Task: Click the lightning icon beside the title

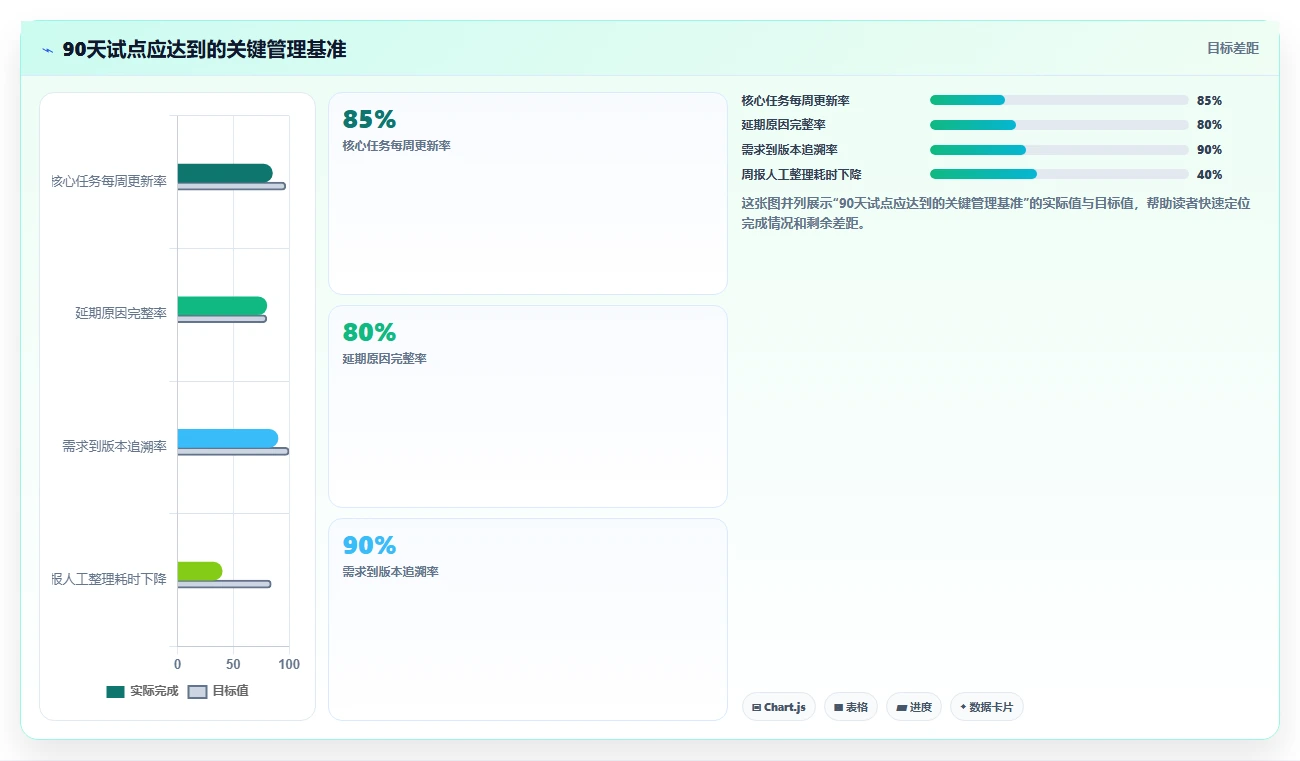Action: click(x=48, y=50)
